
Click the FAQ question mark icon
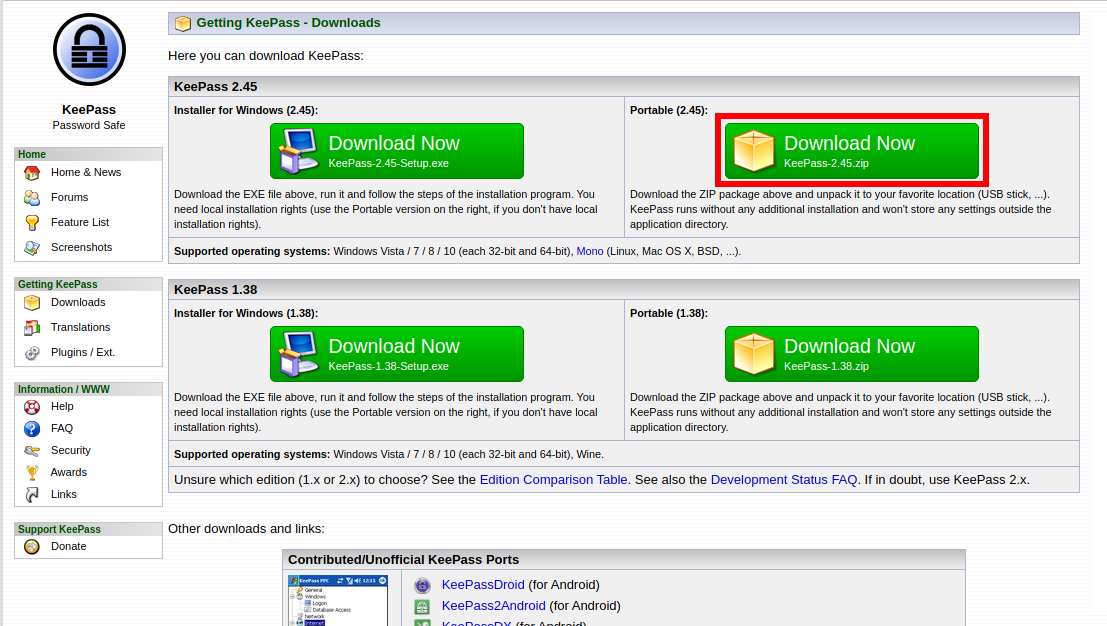coord(32,428)
